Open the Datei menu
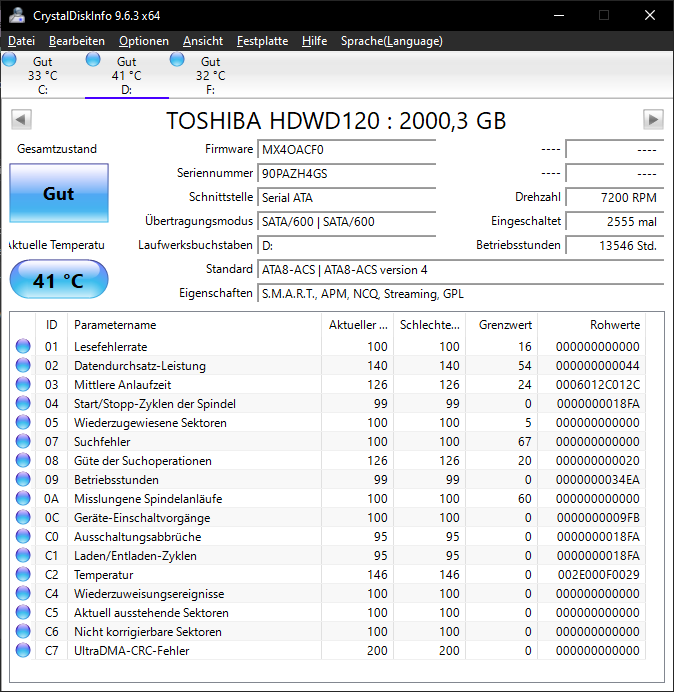The width and height of the screenshot is (674, 692). pyautogui.click(x=21, y=41)
